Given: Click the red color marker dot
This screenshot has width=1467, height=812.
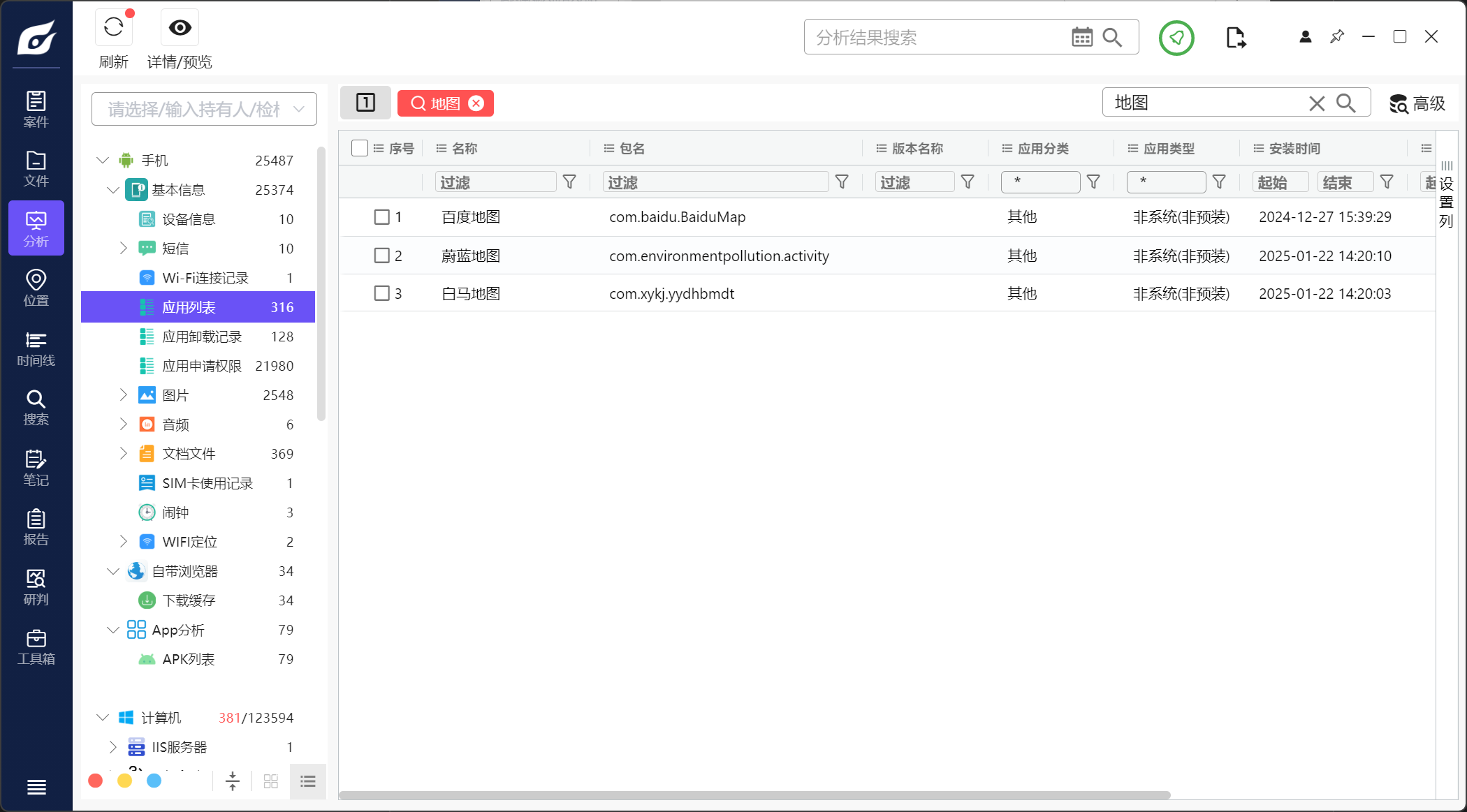Looking at the screenshot, I should tap(96, 781).
